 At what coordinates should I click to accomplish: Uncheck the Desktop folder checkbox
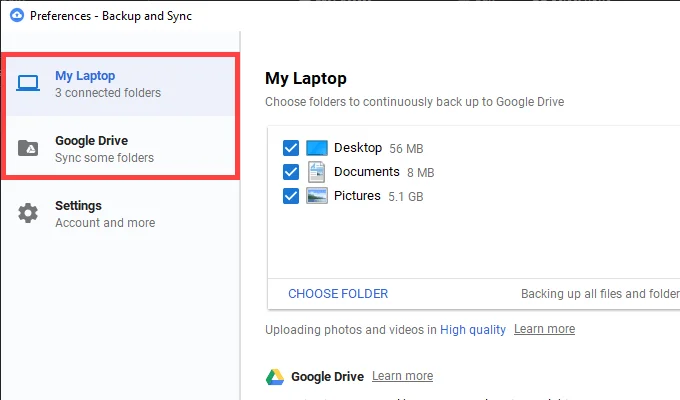click(291, 148)
